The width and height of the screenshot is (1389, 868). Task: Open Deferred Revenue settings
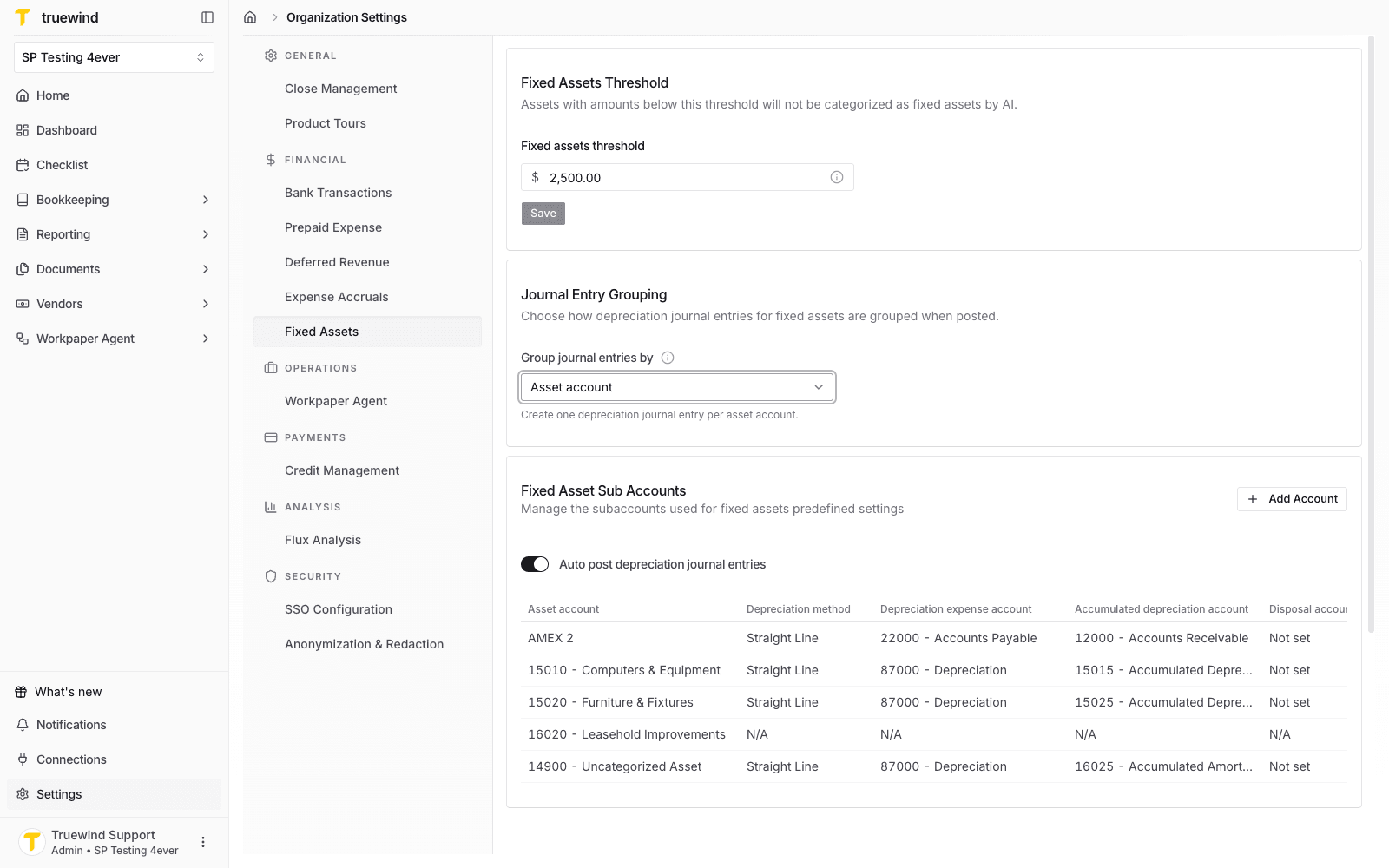click(367, 262)
